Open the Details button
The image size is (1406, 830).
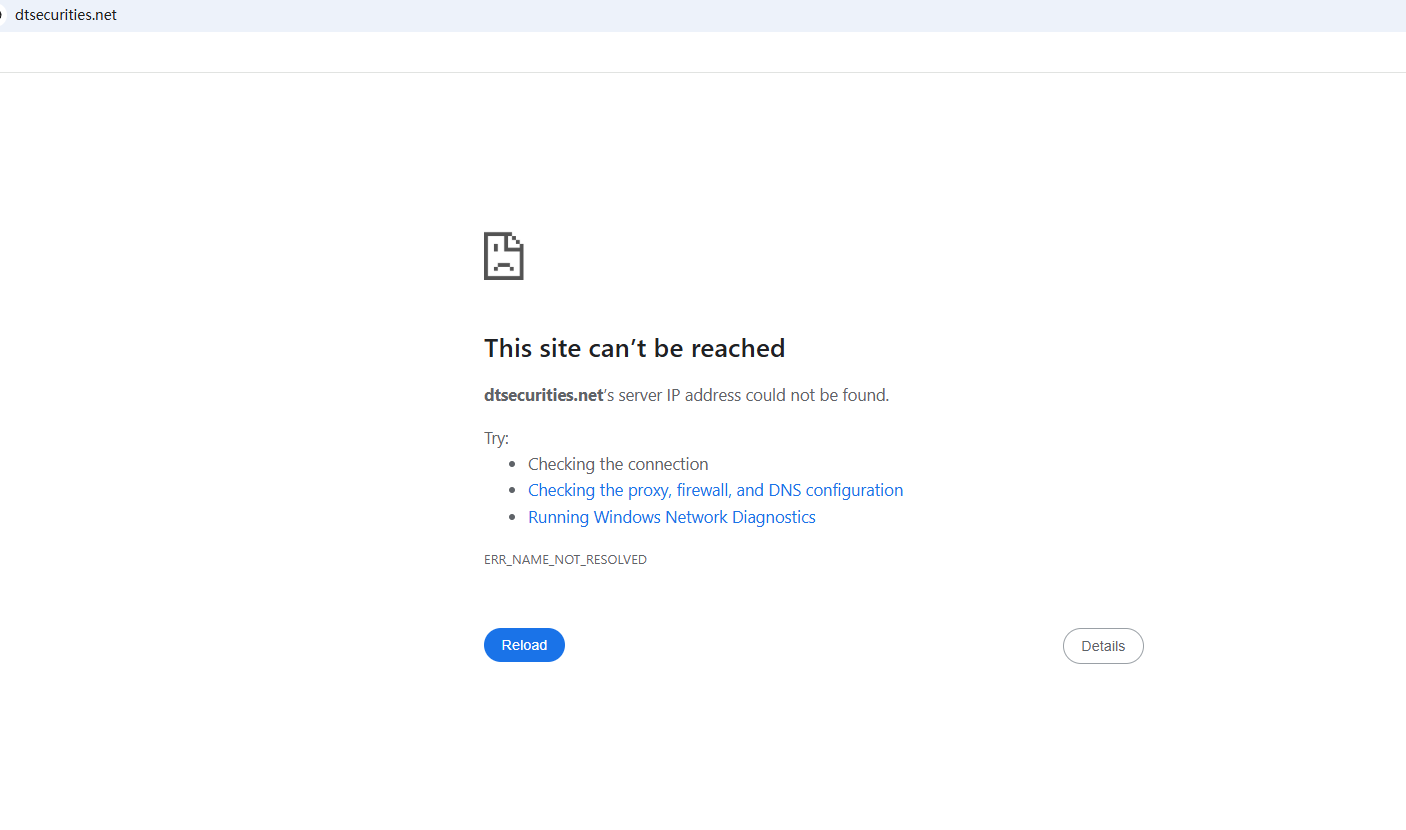pyautogui.click(x=1103, y=646)
